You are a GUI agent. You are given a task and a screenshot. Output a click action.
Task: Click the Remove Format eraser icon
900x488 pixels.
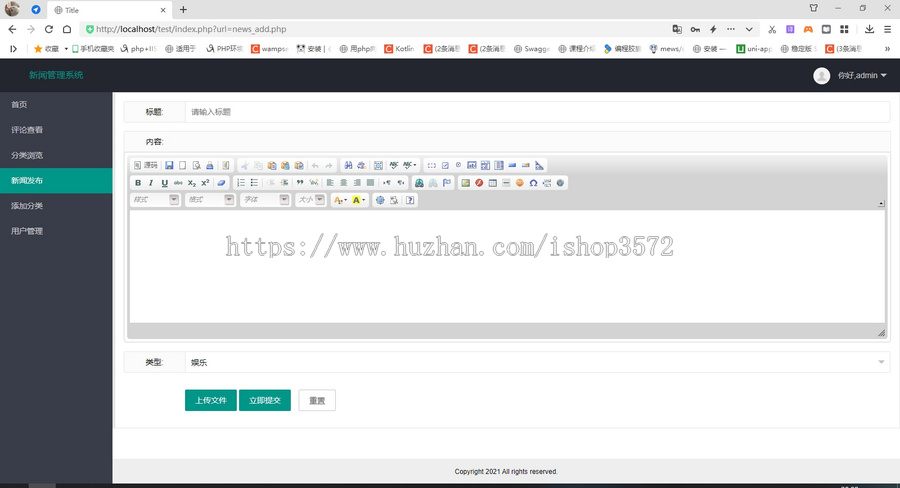[x=221, y=183]
